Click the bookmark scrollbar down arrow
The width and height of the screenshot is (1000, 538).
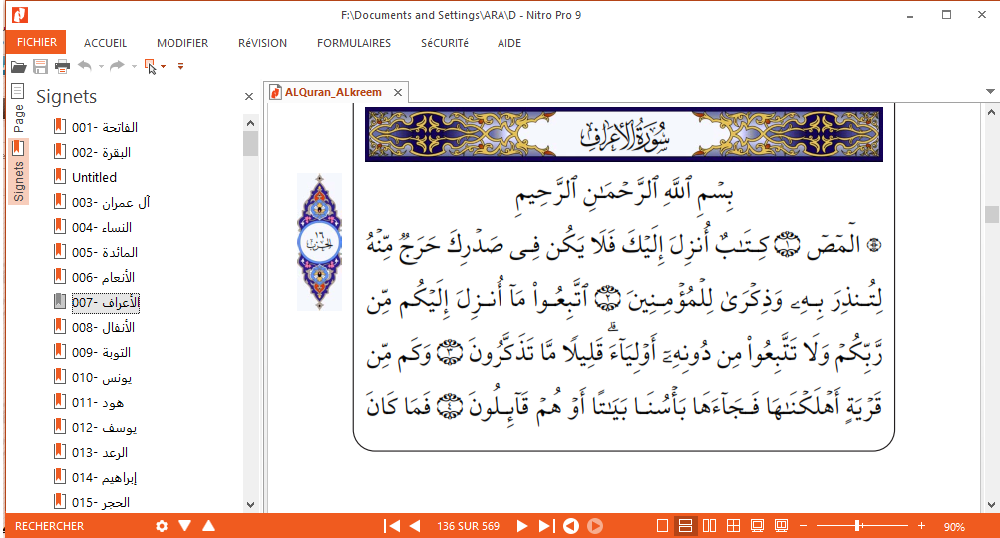pyautogui.click(x=250, y=504)
